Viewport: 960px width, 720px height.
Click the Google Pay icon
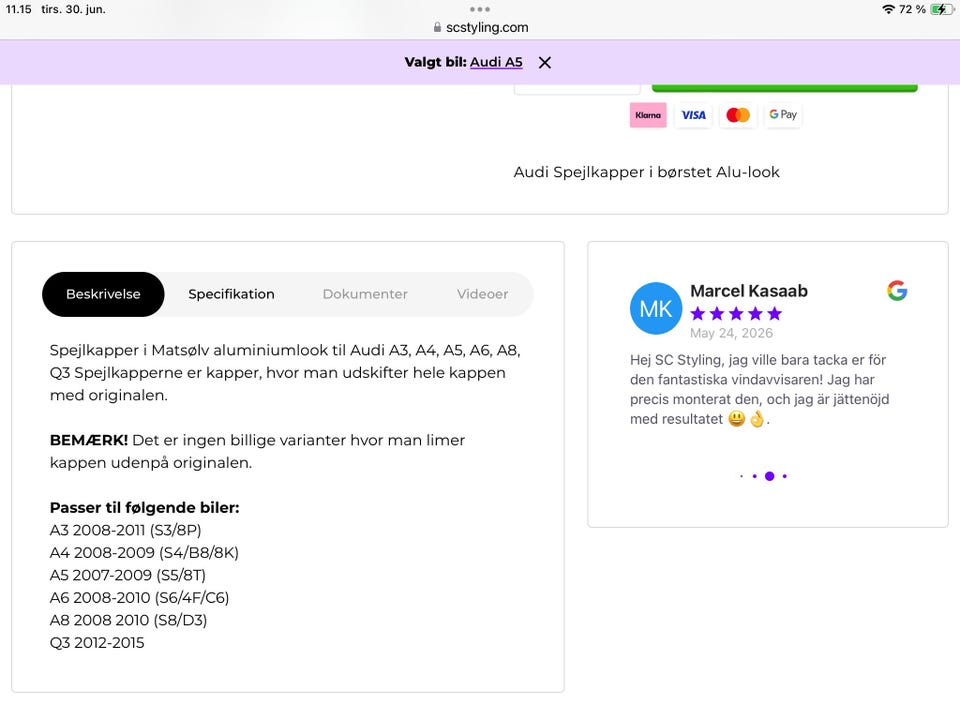[783, 115]
